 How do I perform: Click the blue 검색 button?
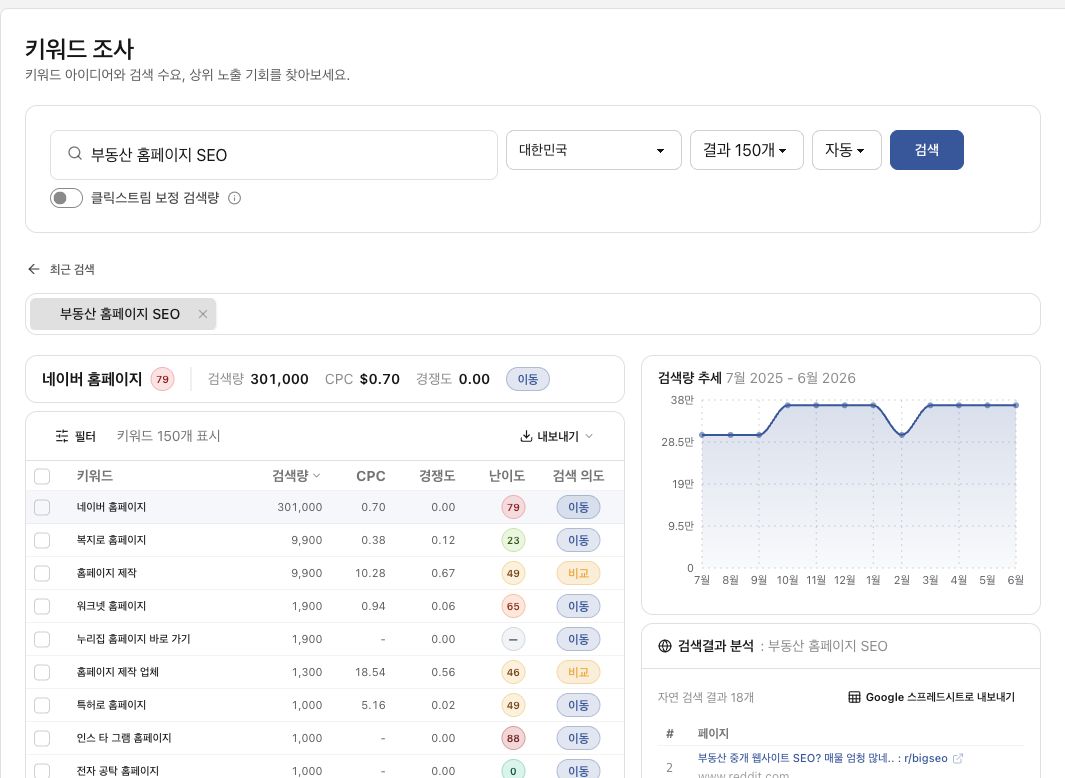tap(926, 150)
